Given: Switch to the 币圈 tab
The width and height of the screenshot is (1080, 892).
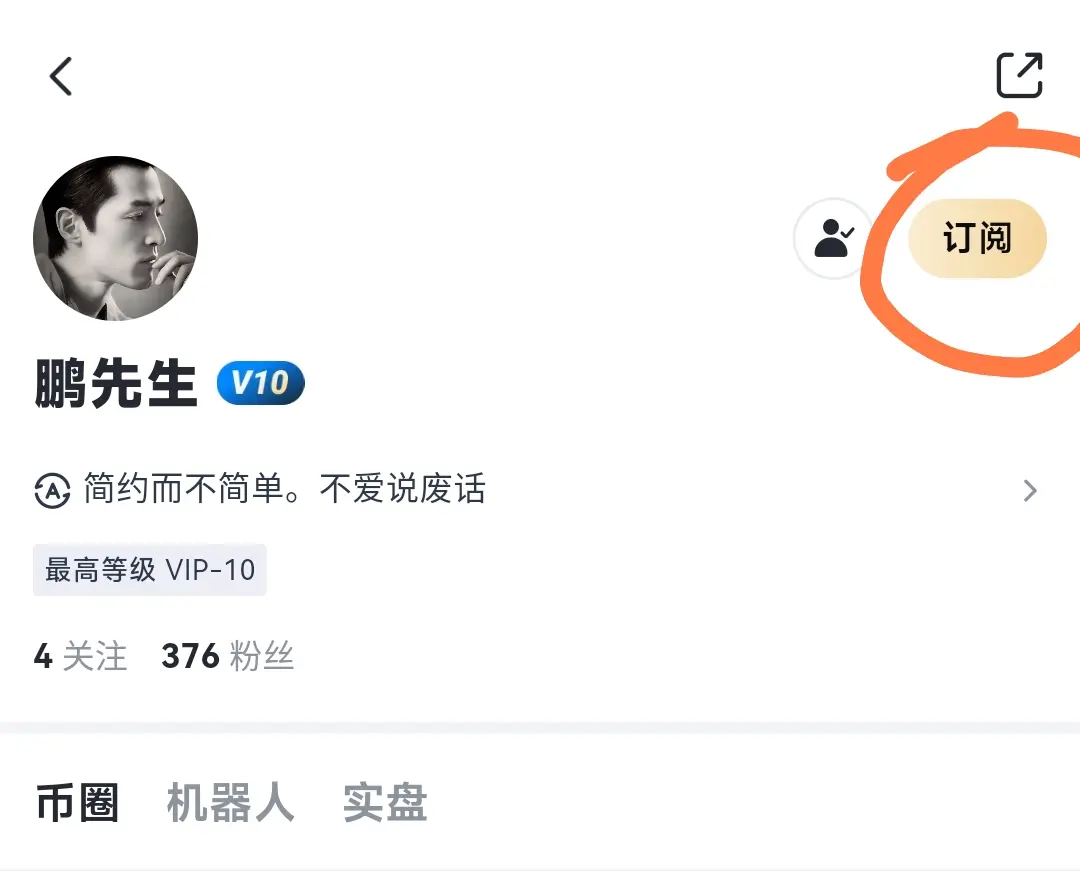Looking at the screenshot, I should [x=77, y=802].
